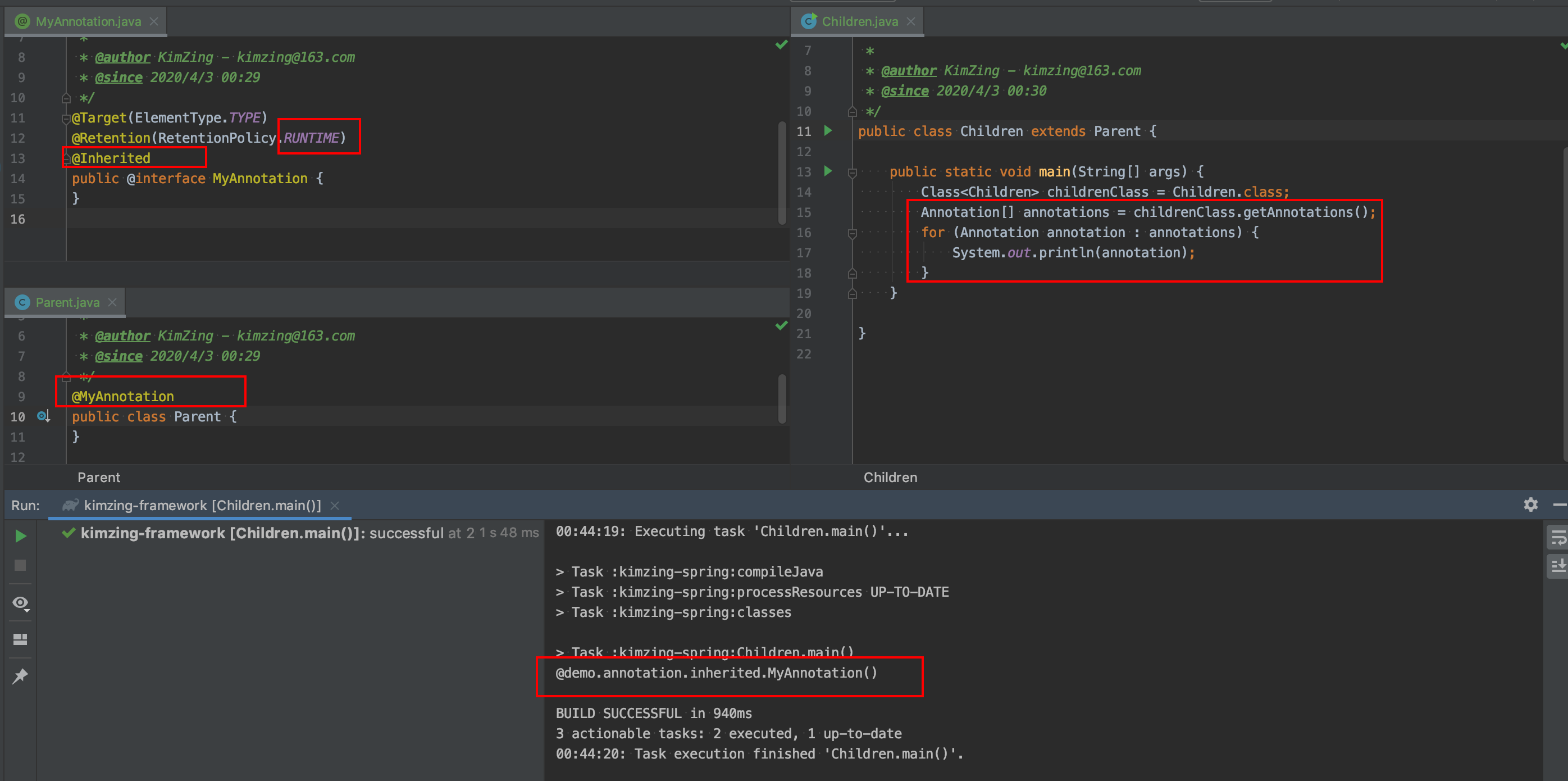1568x781 pixels.
Task: Switch to MyAnnotation.java tab
Action: (x=88, y=21)
